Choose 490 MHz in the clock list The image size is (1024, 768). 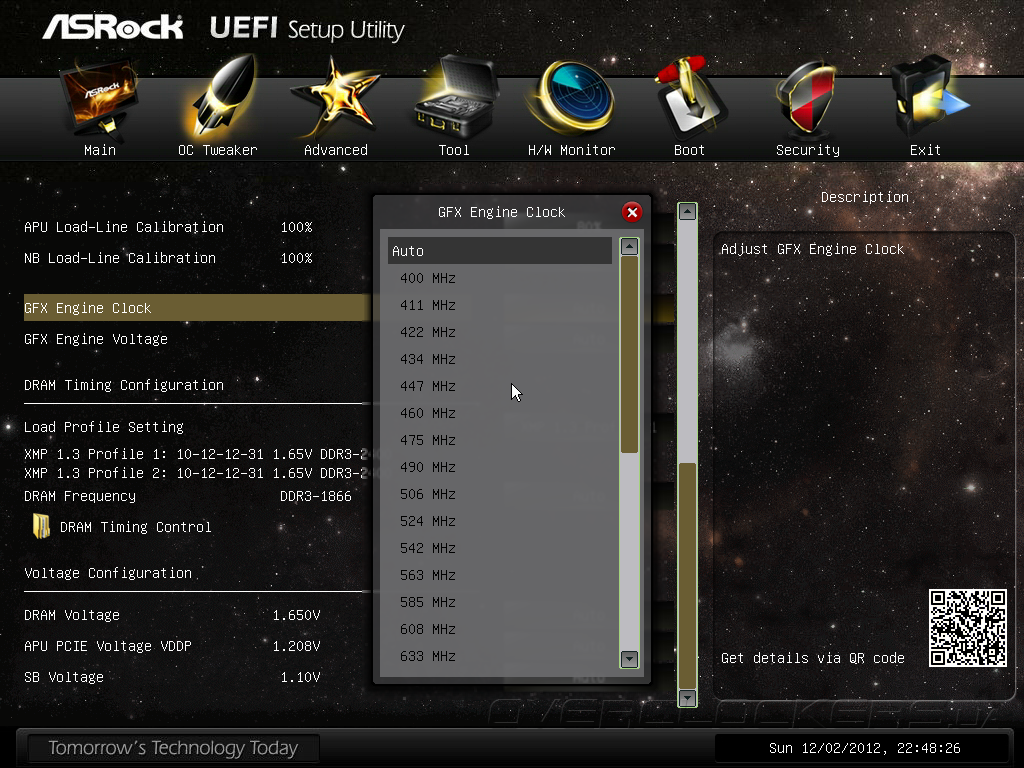click(x=500, y=467)
